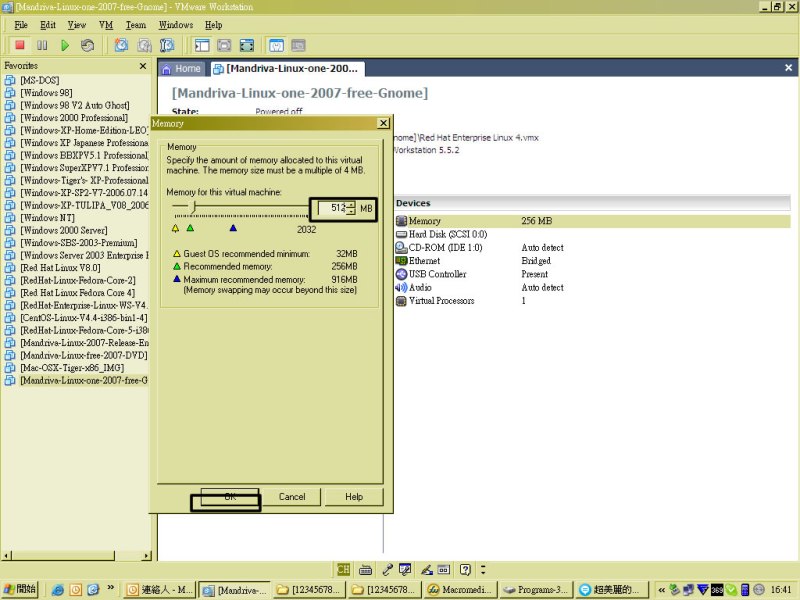Click the Full Screen toolbar icon
This screenshot has width=800, height=600.
click(247, 45)
